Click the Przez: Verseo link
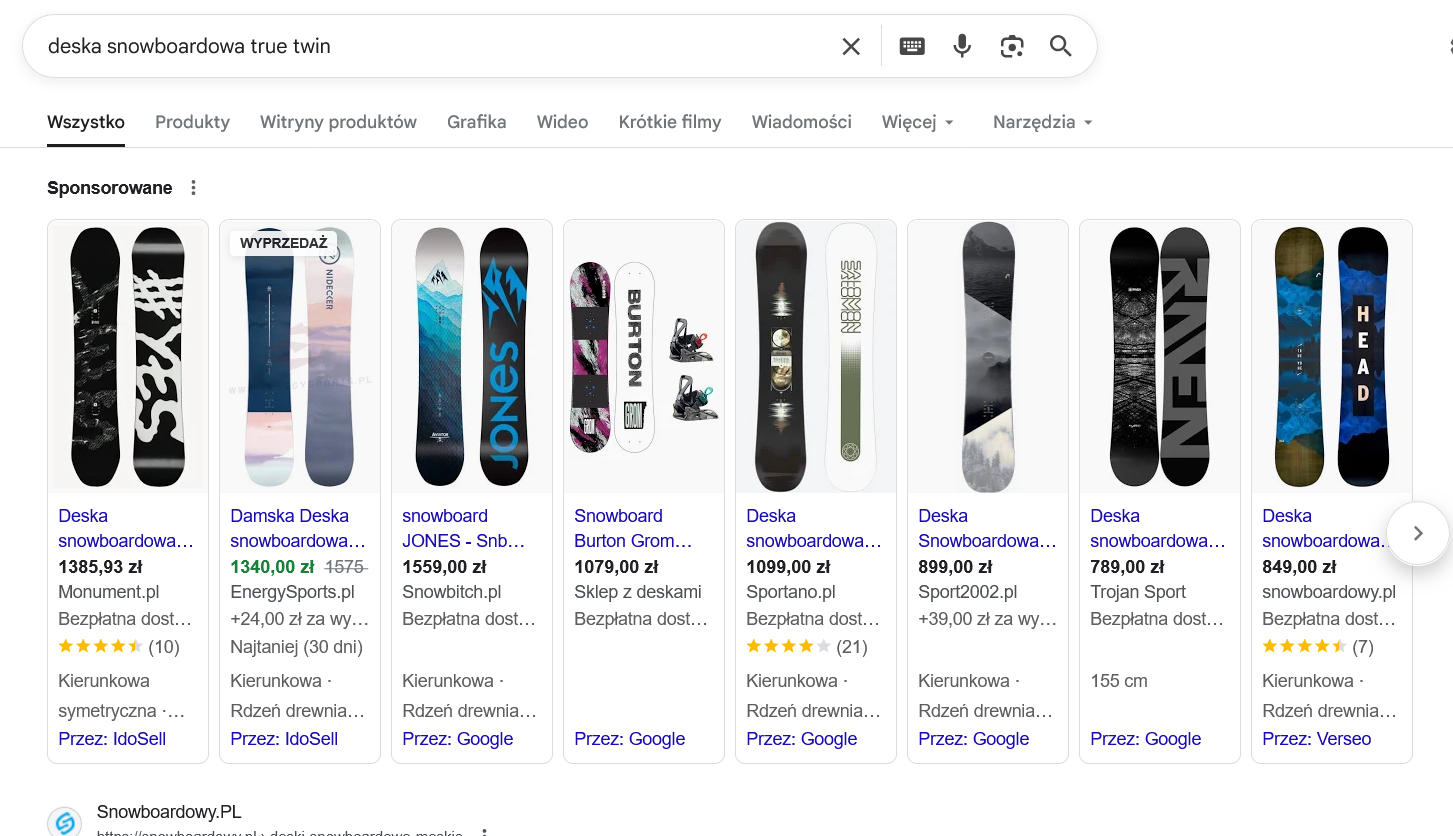1453x836 pixels. tap(1316, 739)
